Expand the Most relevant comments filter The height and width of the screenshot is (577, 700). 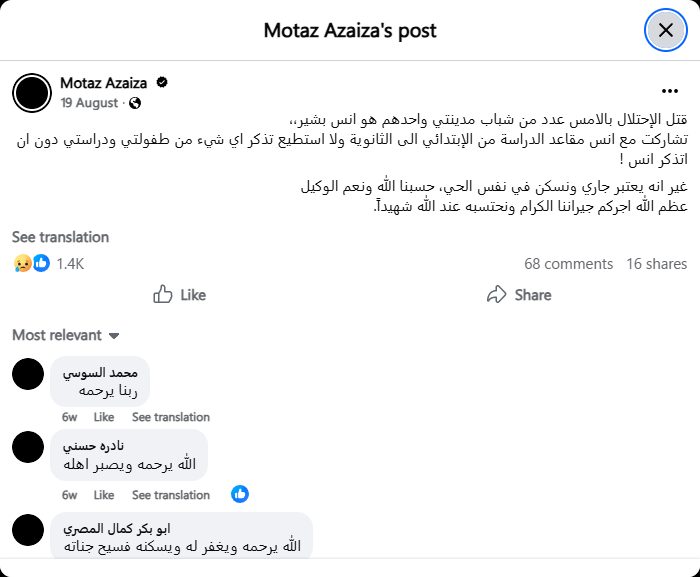tap(66, 335)
